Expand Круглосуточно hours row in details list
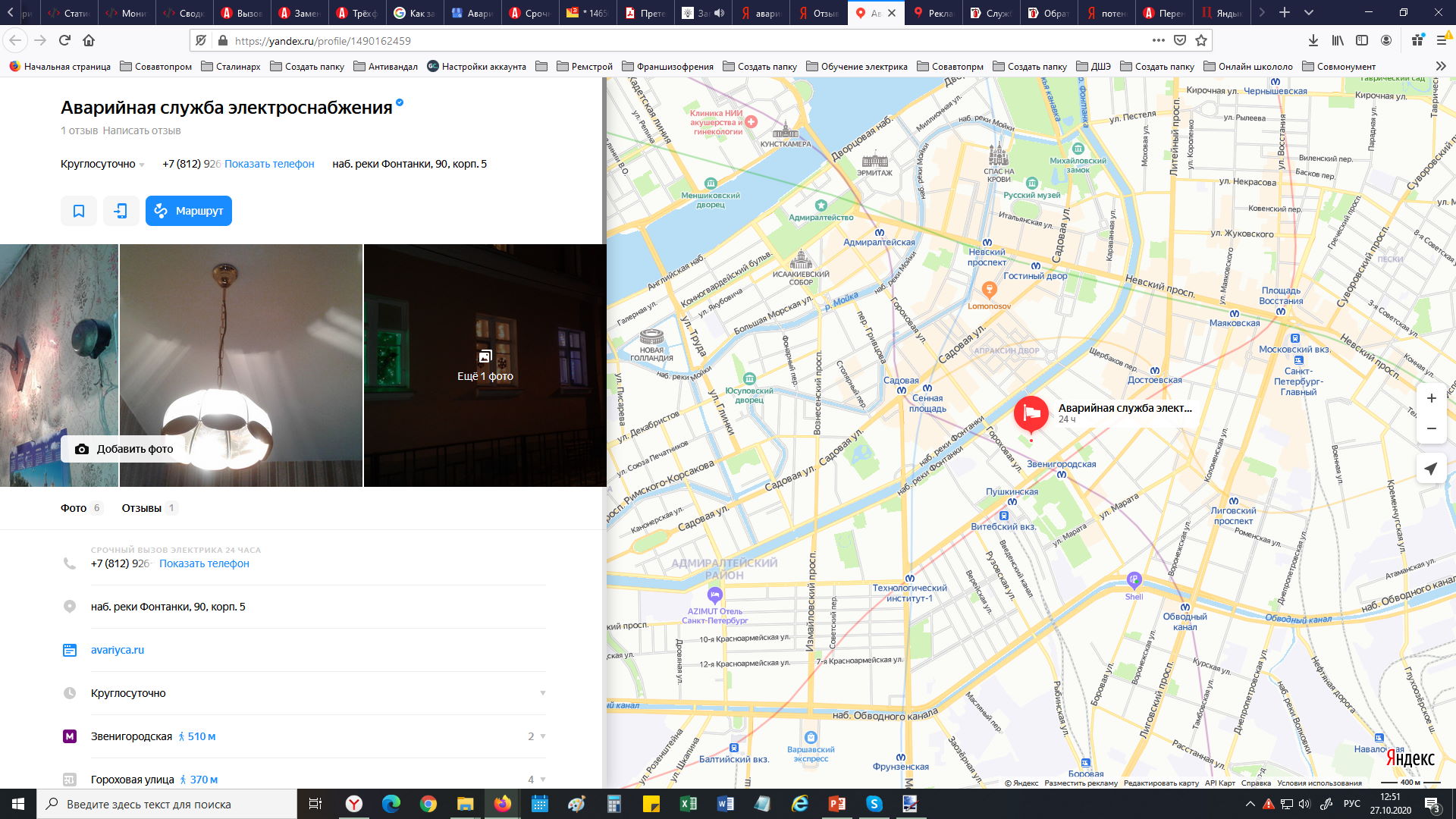The width and height of the screenshot is (1456, 819). coord(542,693)
